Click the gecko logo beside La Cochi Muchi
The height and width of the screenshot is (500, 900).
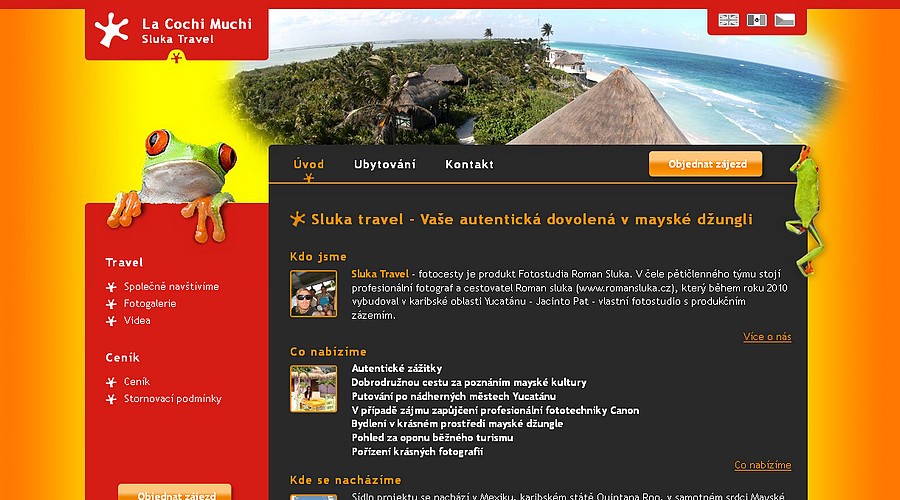(x=112, y=29)
